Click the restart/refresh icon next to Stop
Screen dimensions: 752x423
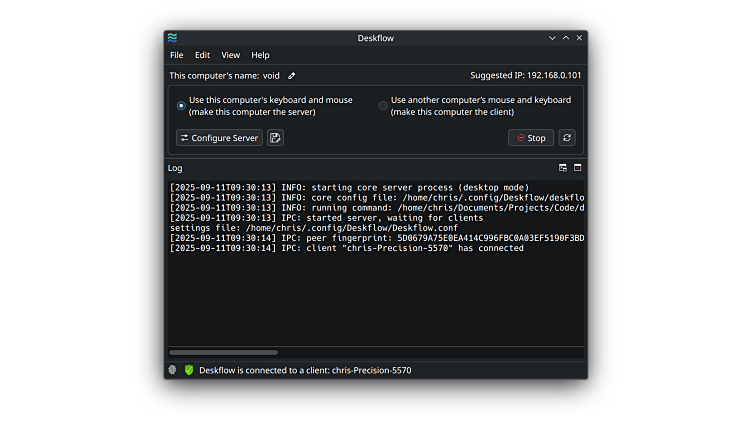[567, 138]
